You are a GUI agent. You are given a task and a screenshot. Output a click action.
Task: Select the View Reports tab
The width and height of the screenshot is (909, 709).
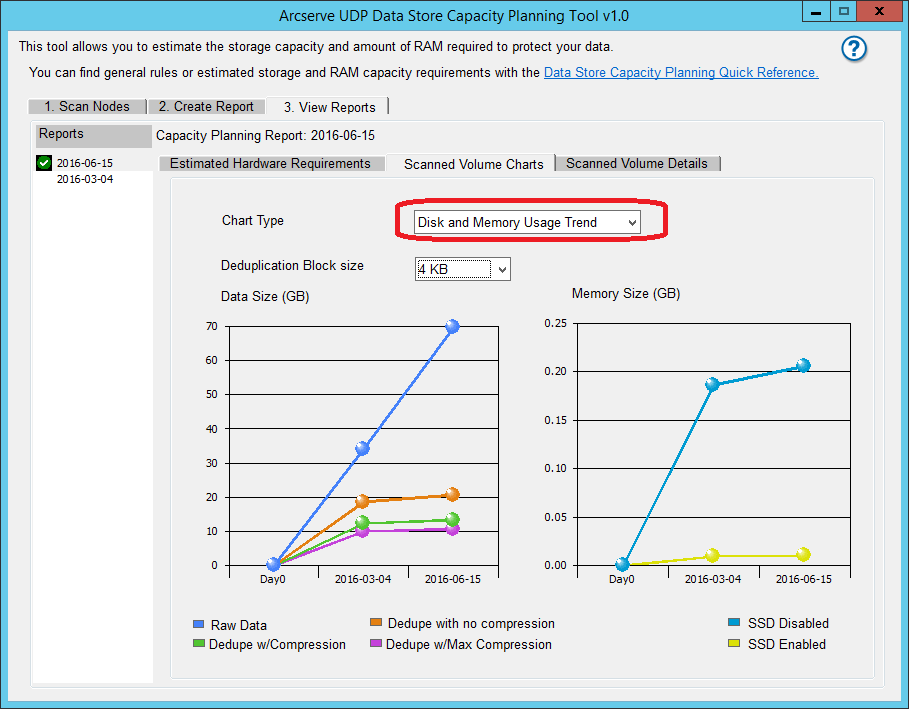(x=329, y=107)
